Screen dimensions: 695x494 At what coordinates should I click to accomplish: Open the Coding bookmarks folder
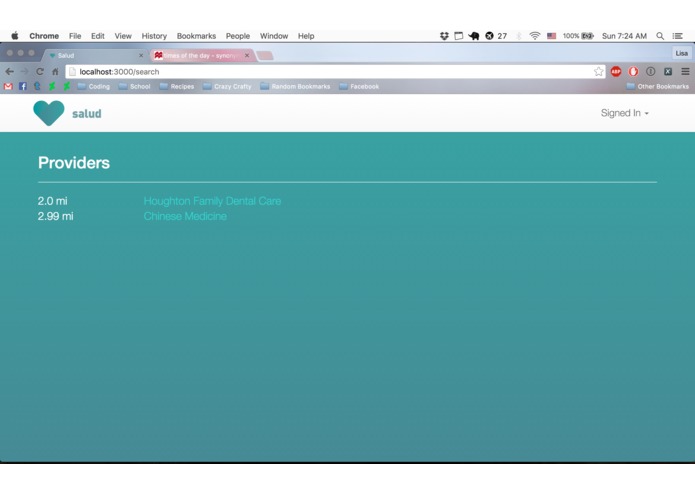point(94,86)
